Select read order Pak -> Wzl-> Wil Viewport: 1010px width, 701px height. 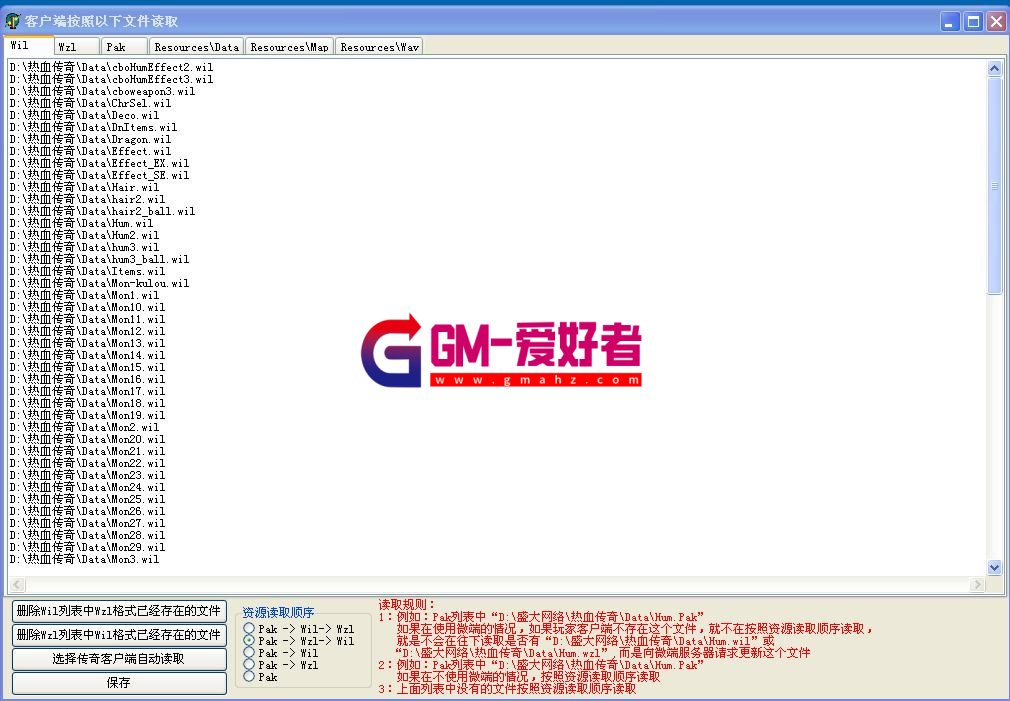point(299,641)
